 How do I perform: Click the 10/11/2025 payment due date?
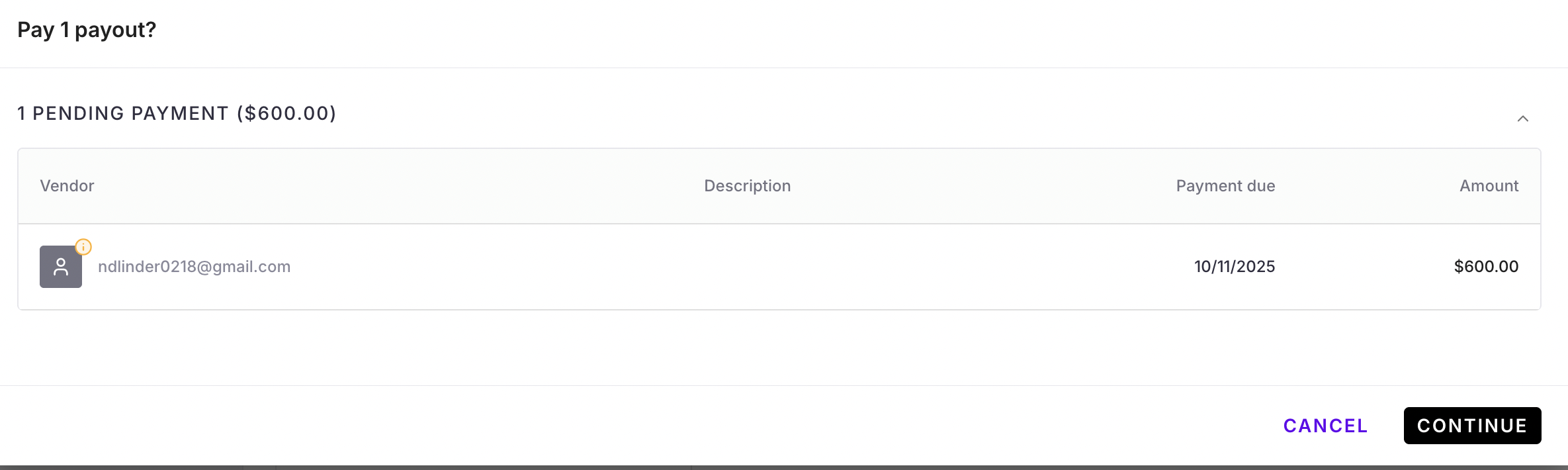(x=1234, y=267)
